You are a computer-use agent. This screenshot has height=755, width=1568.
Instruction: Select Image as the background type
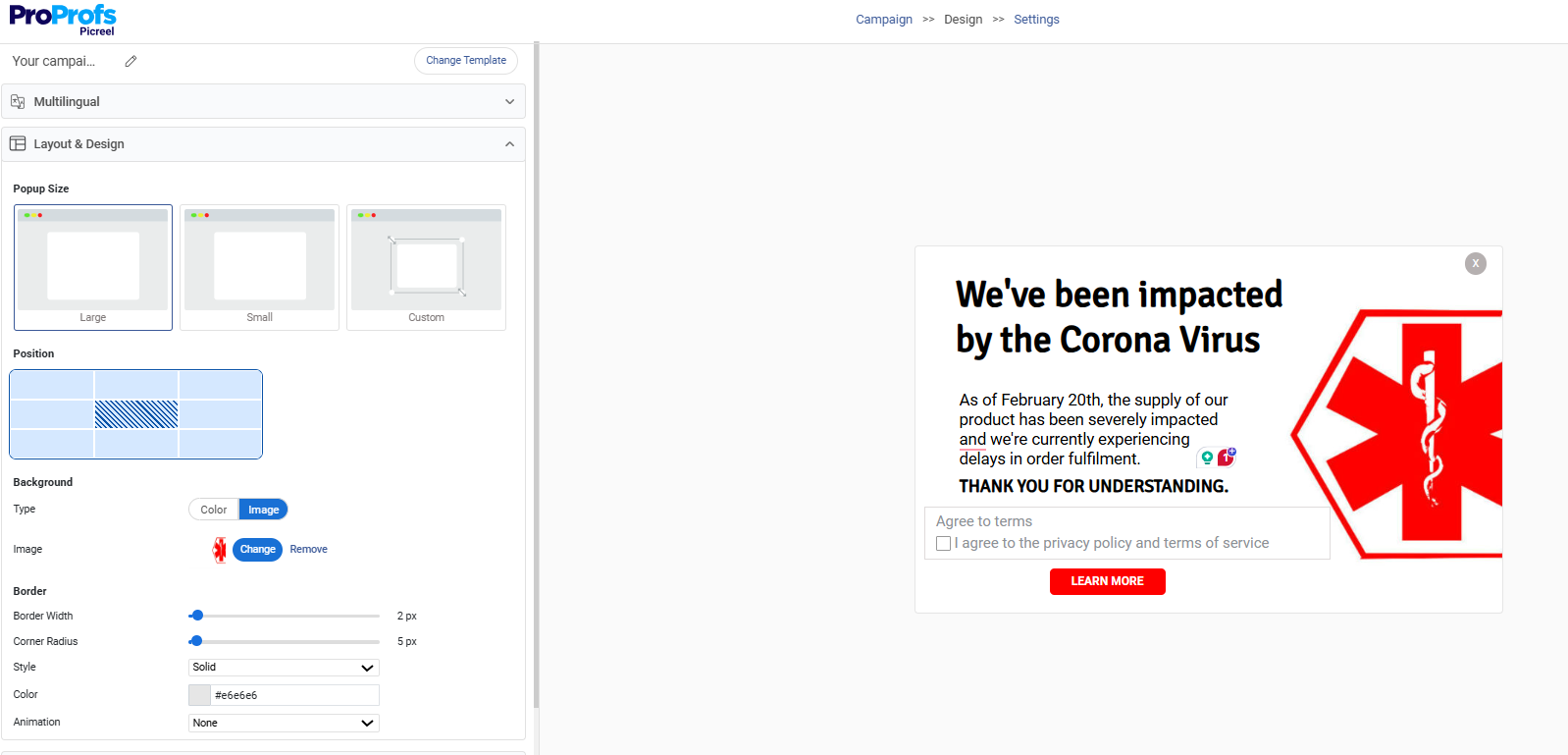[x=262, y=509]
